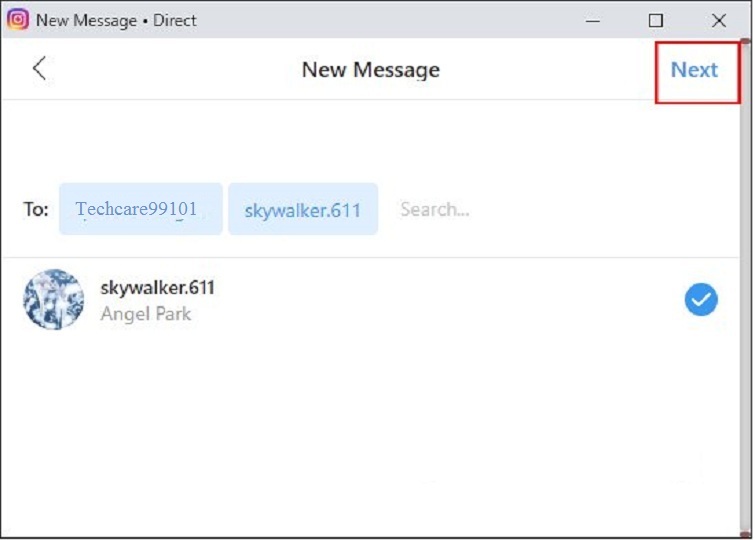Open skywalker.611 profile picture thumbnail

54,299
